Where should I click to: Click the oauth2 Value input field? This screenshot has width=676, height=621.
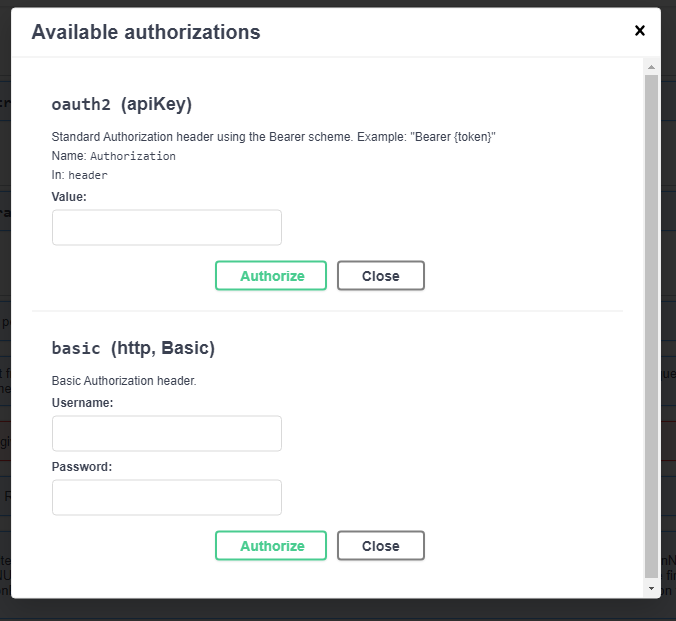167,228
